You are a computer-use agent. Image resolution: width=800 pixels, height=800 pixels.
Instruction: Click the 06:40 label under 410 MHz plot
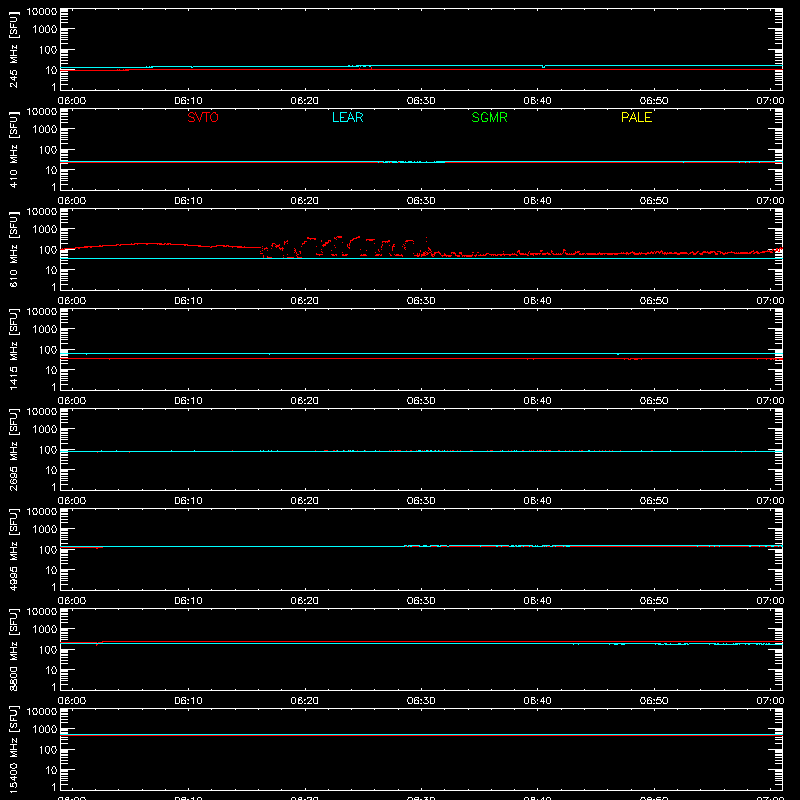(537, 201)
